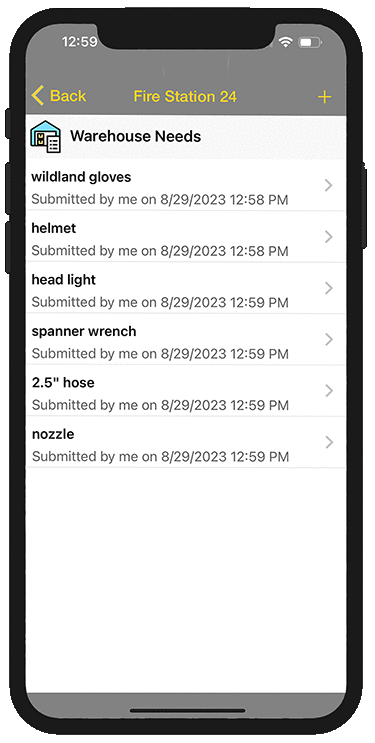The image size is (375, 743).
Task: Tap the plus icon to add a need
Action: 324,97
